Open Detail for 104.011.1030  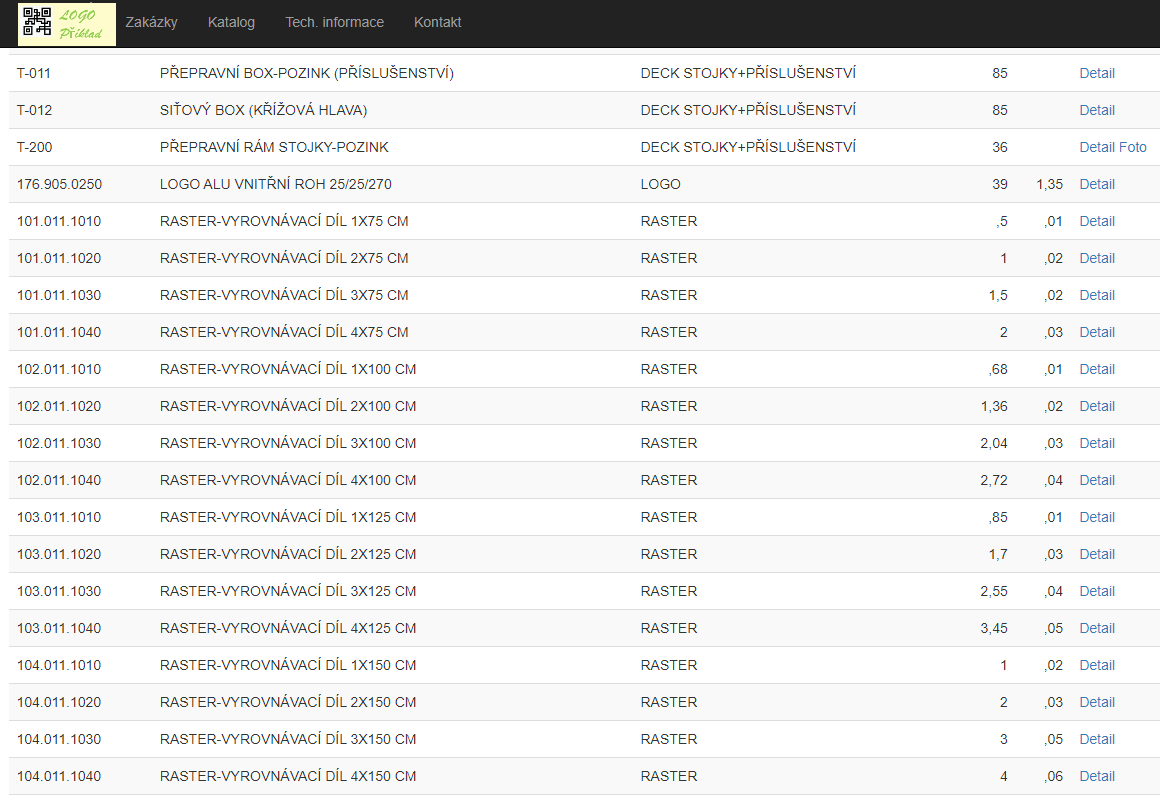click(1096, 739)
